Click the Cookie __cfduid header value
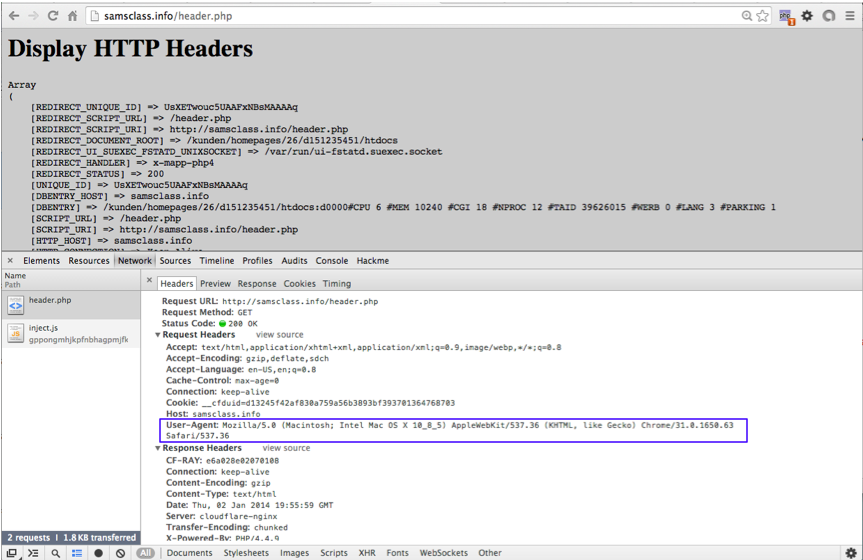The height and width of the screenshot is (560, 863). coord(329,403)
